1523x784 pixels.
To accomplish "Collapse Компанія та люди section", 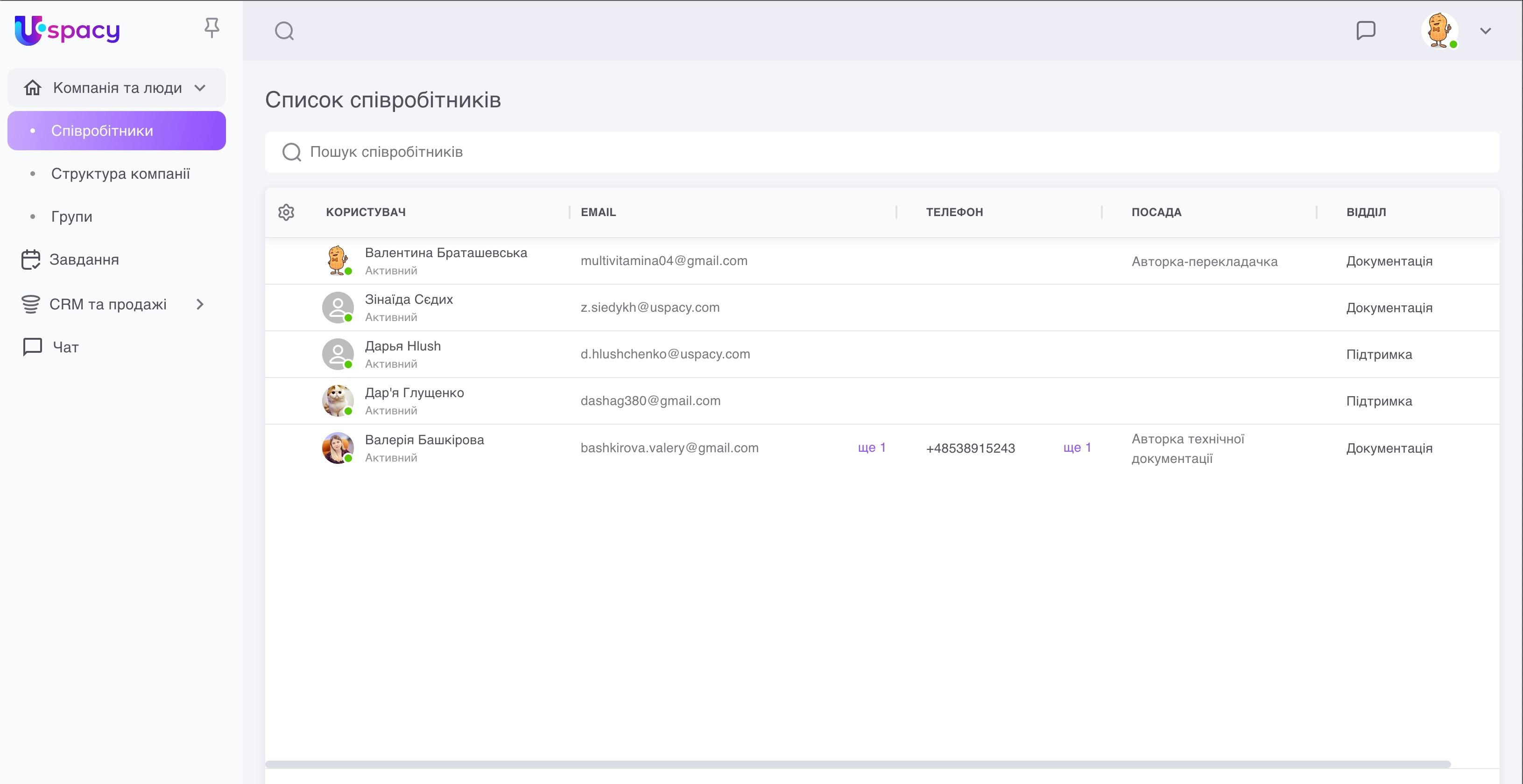I will click(200, 88).
